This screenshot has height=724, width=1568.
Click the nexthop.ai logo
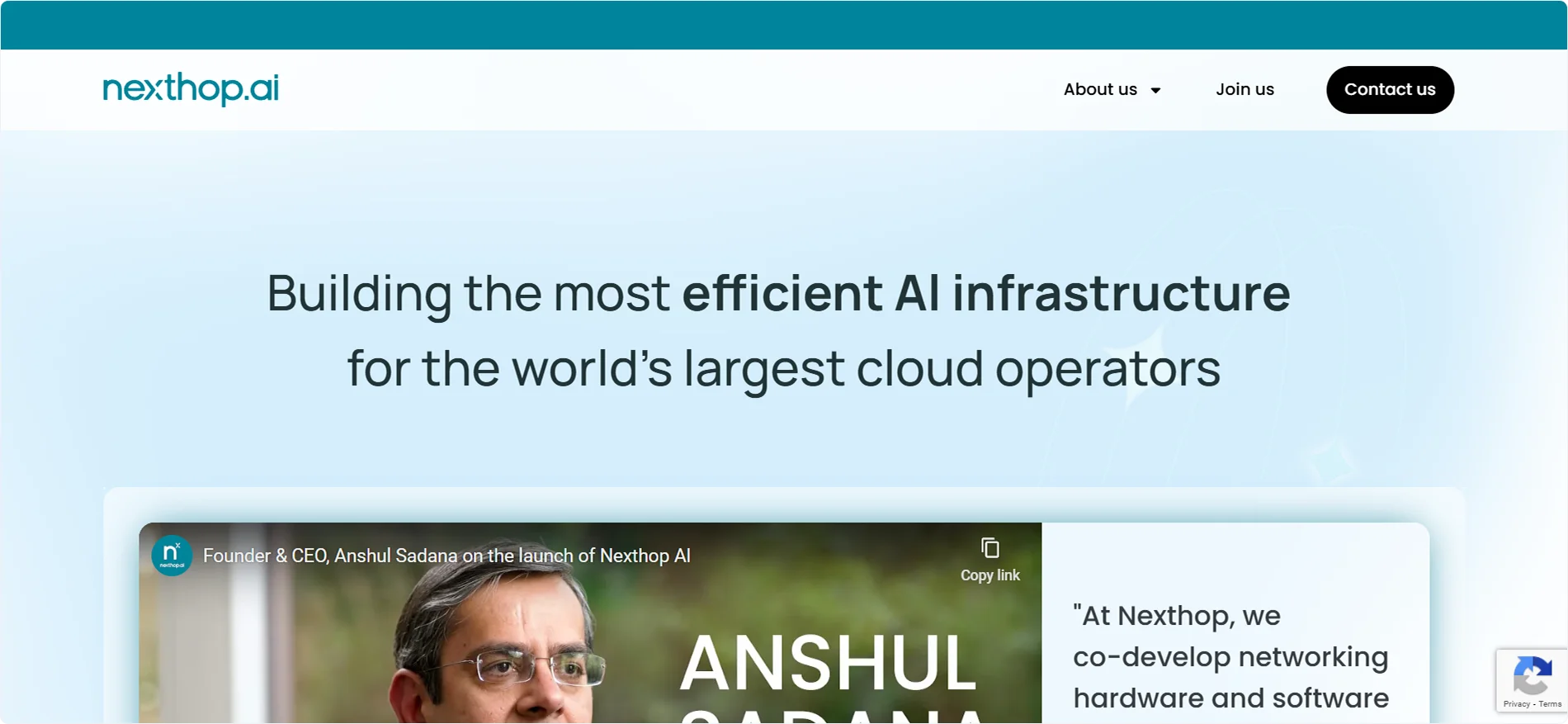pyautogui.click(x=191, y=88)
